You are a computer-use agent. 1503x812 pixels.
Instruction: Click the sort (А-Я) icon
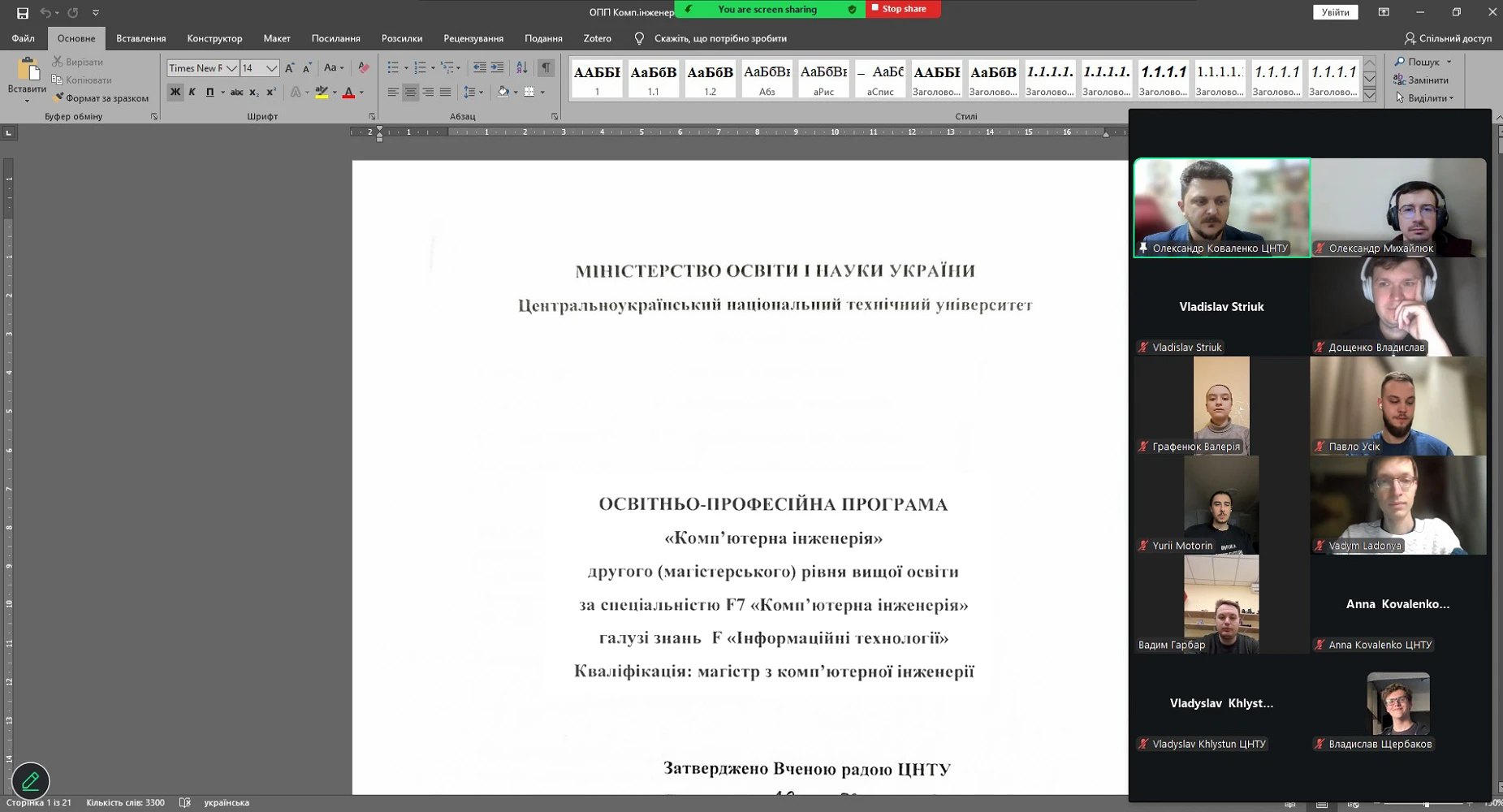pos(521,68)
